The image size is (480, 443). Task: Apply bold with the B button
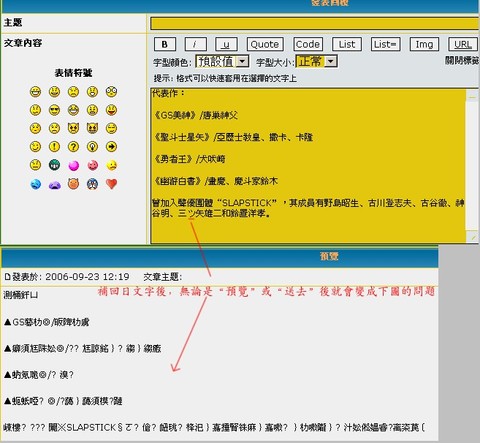click(x=165, y=44)
